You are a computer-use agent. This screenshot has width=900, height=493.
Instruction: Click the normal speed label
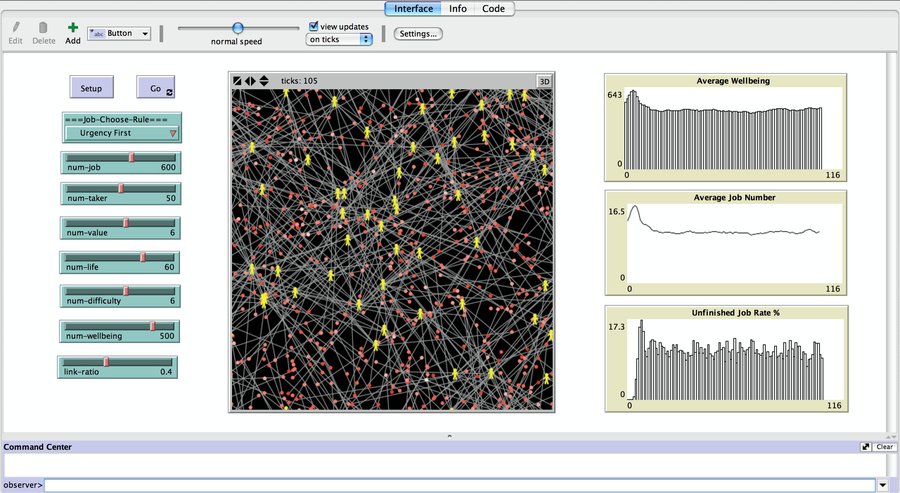(x=236, y=41)
